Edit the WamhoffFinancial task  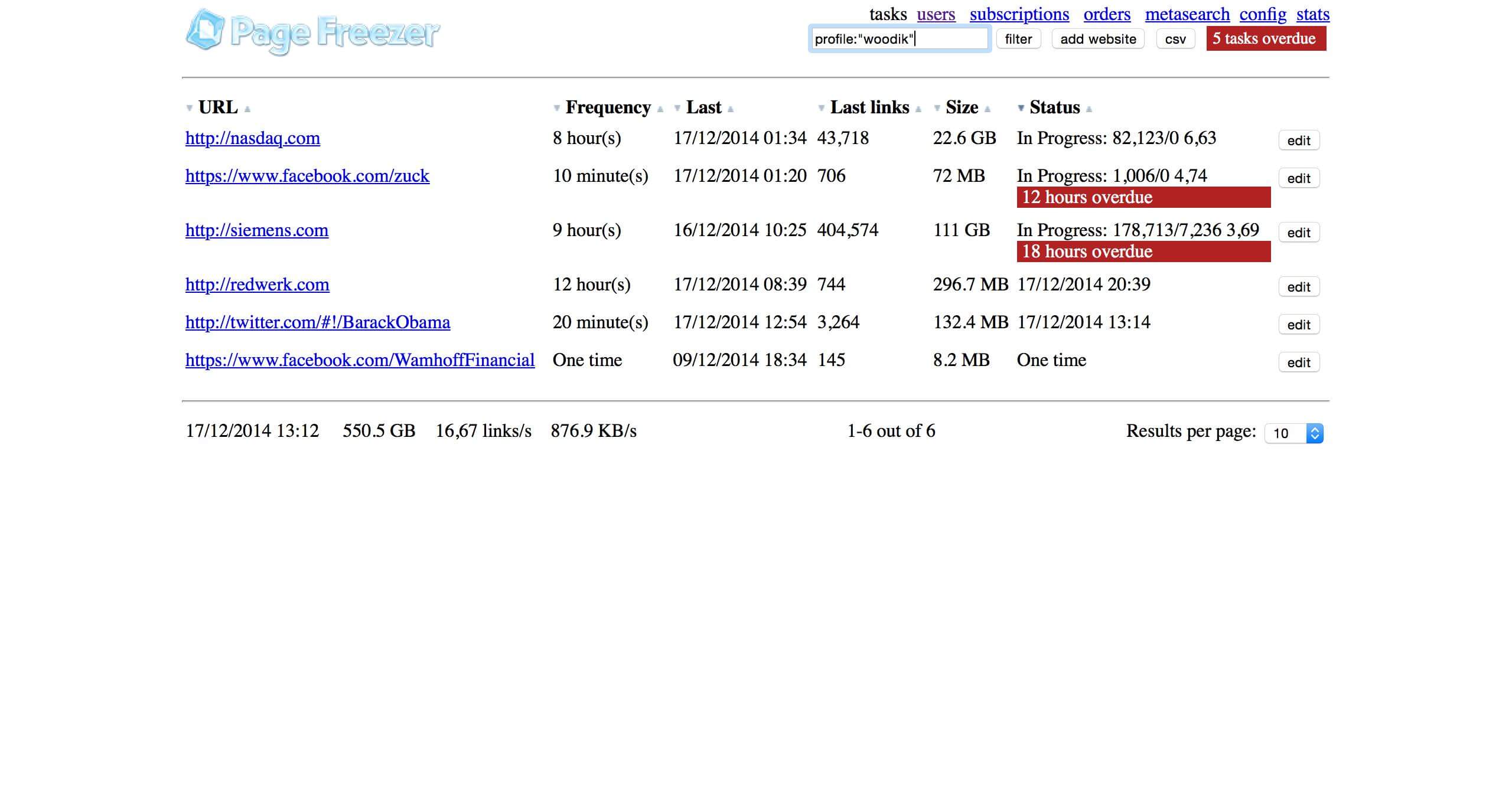click(1299, 362)
